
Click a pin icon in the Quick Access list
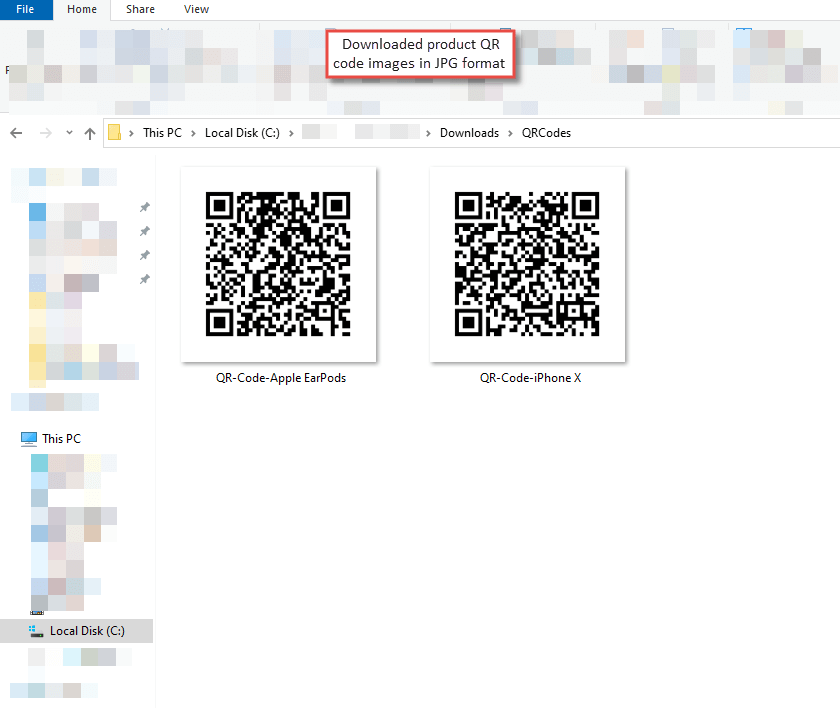click(144, 230)
